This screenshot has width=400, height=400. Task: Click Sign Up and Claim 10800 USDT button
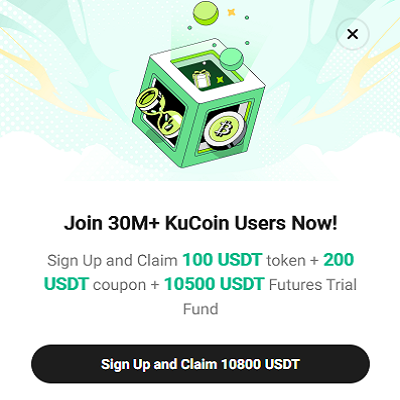coord(200,364)
